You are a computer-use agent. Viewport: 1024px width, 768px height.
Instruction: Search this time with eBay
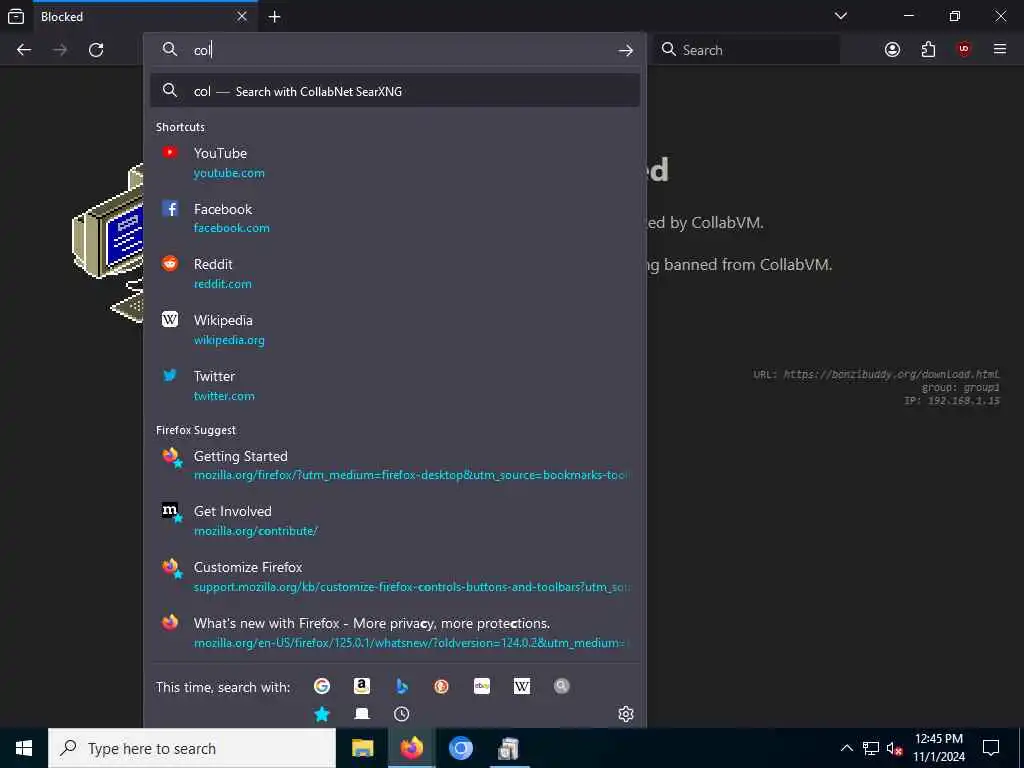(482, 686)
